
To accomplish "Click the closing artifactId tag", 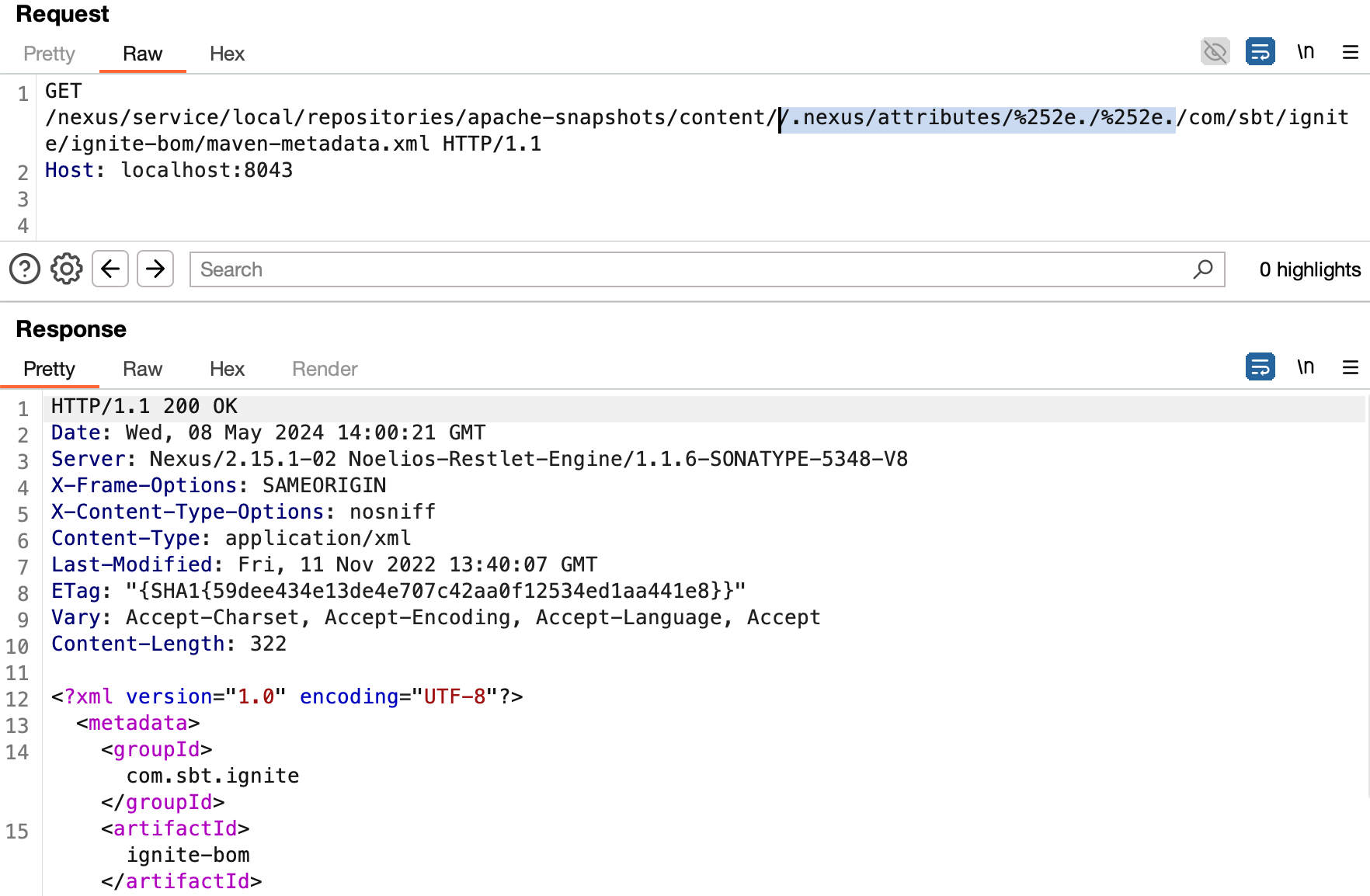I will pos(182,881).
